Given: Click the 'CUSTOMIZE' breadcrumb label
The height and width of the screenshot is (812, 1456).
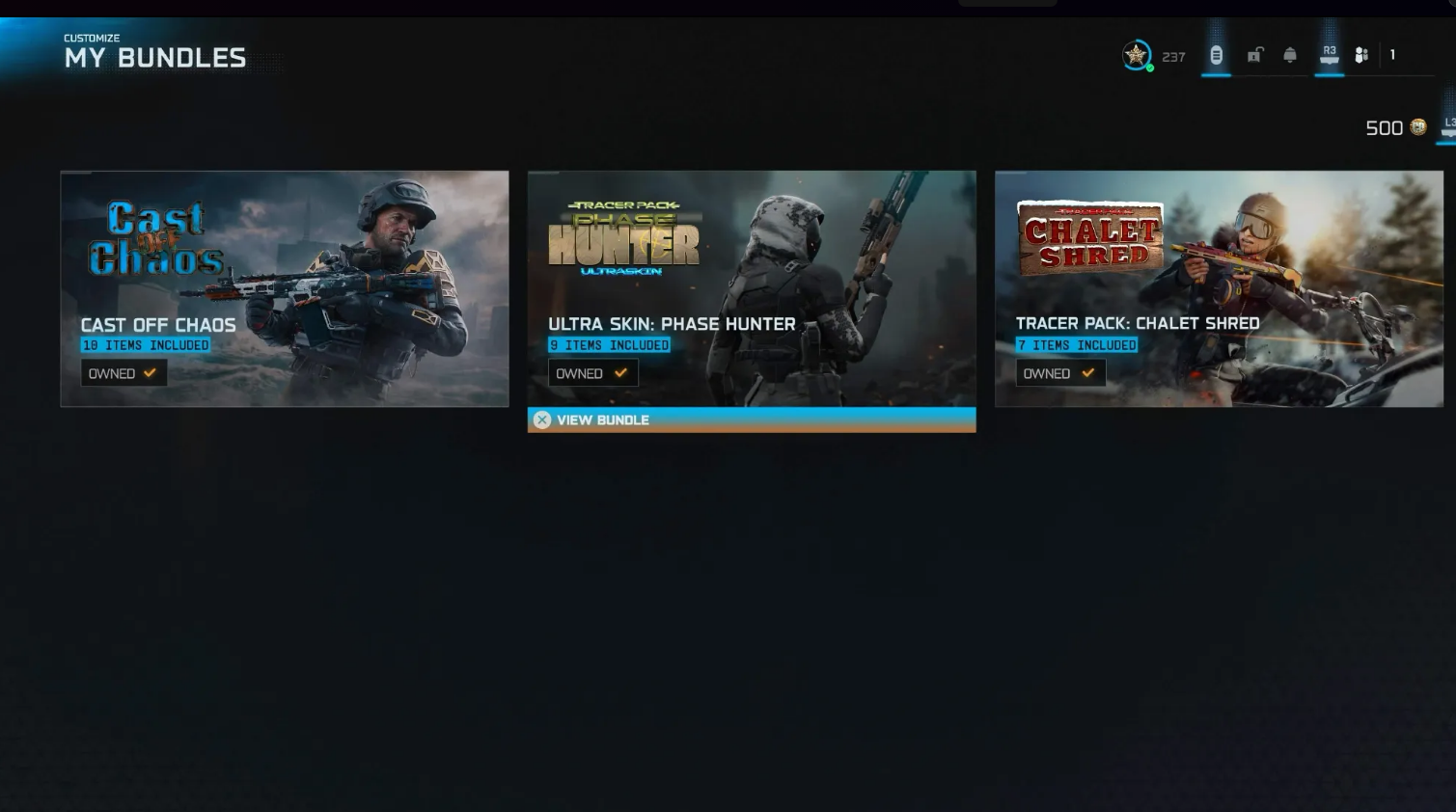Looking at the screenshot, I should [92, 38].
